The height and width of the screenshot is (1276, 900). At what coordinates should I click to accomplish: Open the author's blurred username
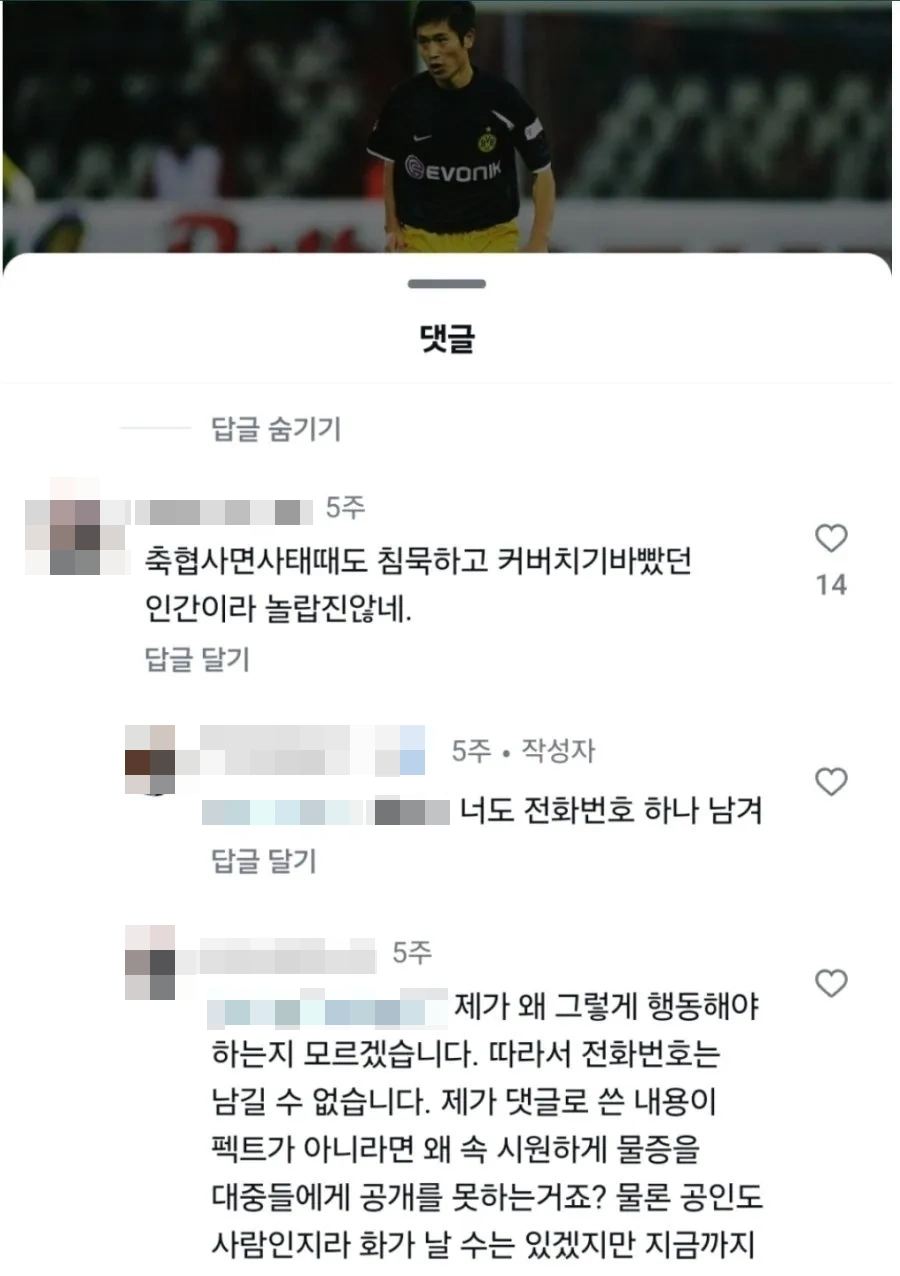tap(313, 751)
